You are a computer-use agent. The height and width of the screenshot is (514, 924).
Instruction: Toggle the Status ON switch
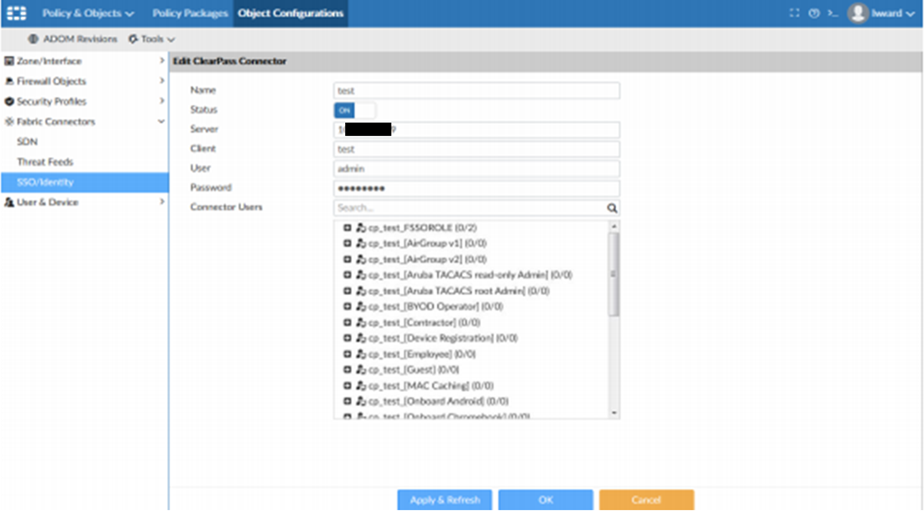354,110
